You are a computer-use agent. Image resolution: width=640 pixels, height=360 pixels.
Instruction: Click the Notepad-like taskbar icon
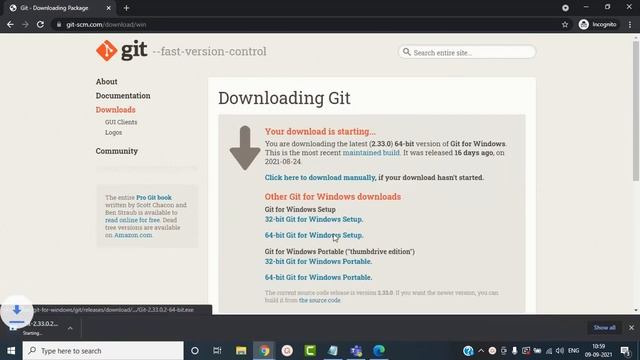333,351
